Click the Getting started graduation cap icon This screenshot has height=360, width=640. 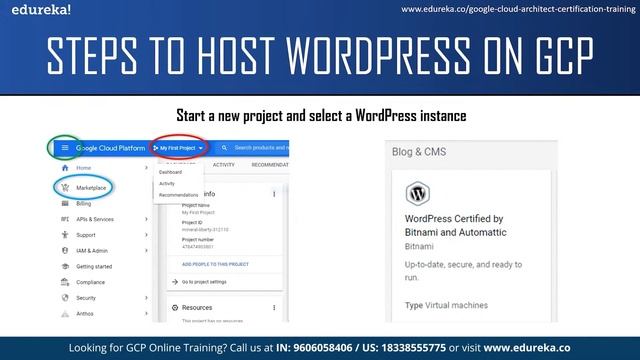pos(65,266)
